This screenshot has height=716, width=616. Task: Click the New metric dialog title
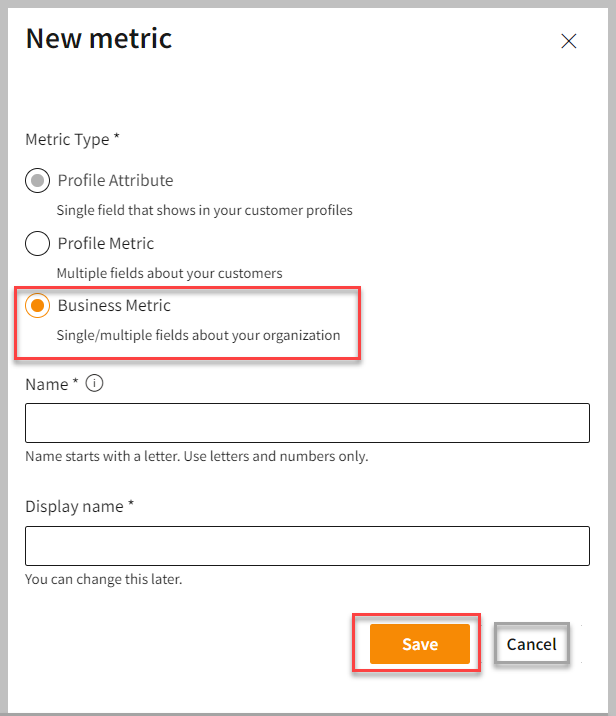99,39
